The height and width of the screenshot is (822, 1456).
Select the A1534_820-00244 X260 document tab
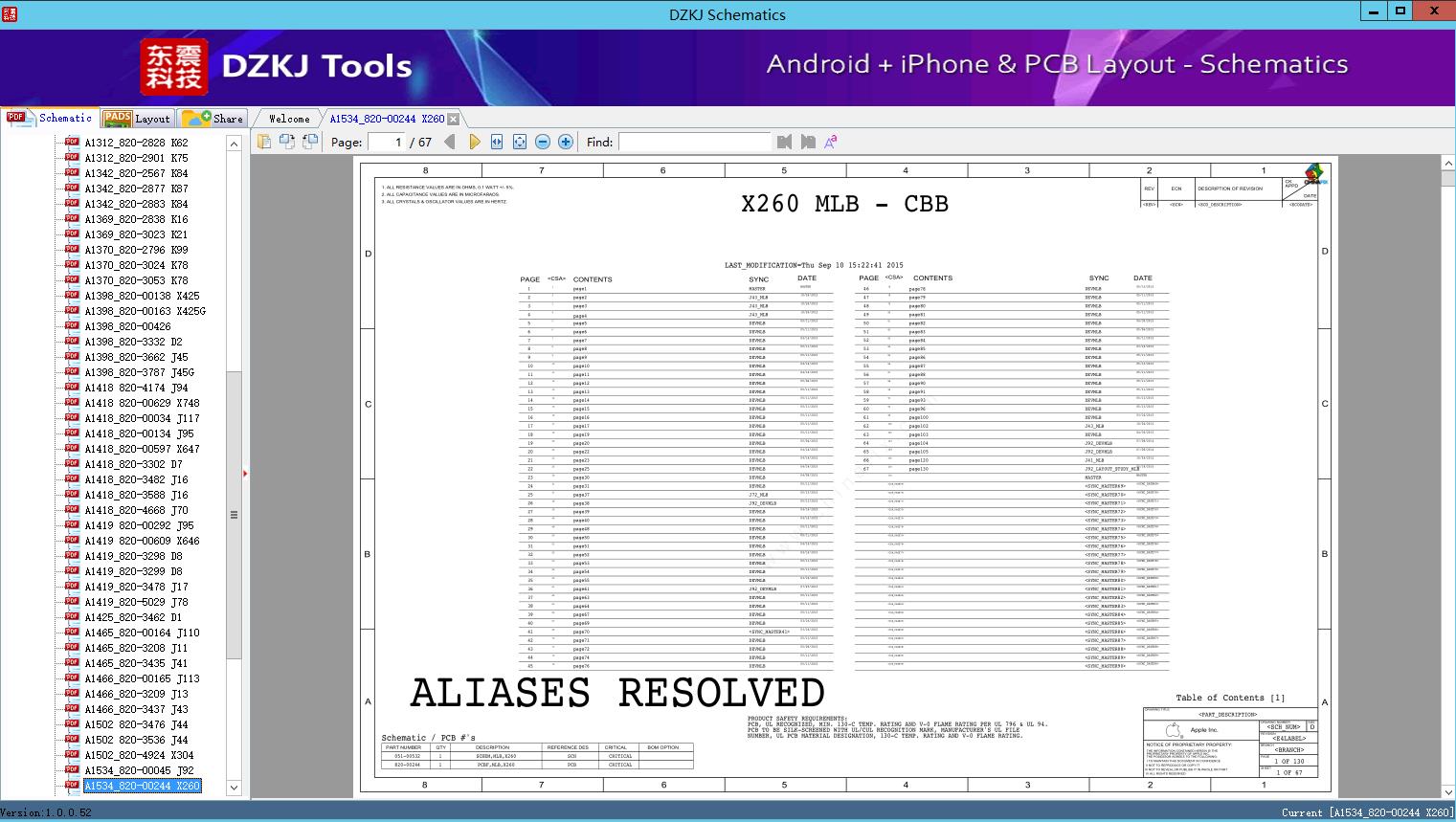tap(387, 119)
